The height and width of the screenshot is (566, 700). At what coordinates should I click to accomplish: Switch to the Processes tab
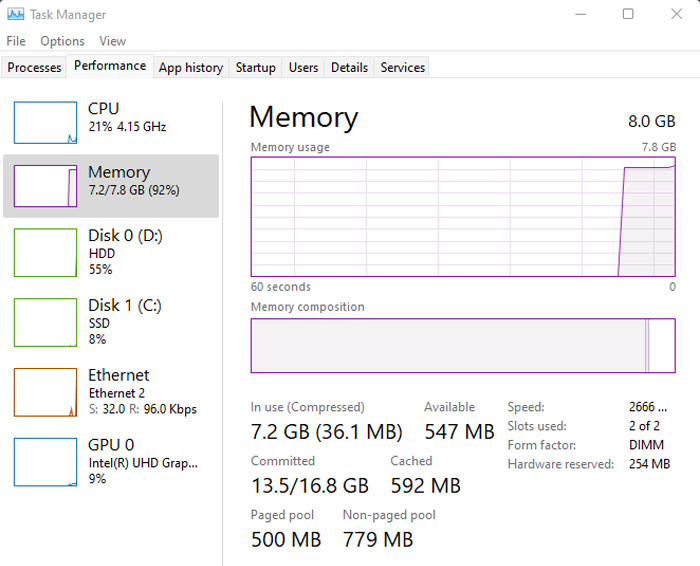34,67
